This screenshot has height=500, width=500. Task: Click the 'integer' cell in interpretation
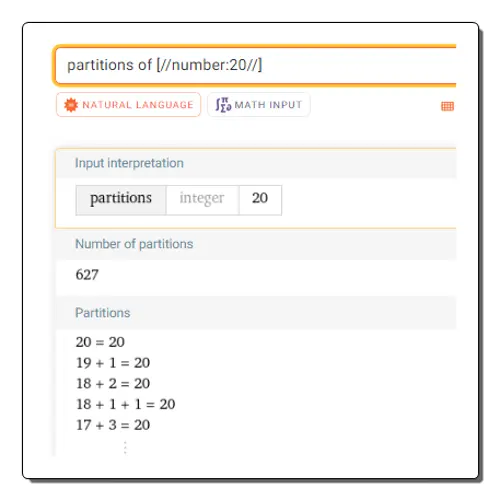(x=202, y=200)
